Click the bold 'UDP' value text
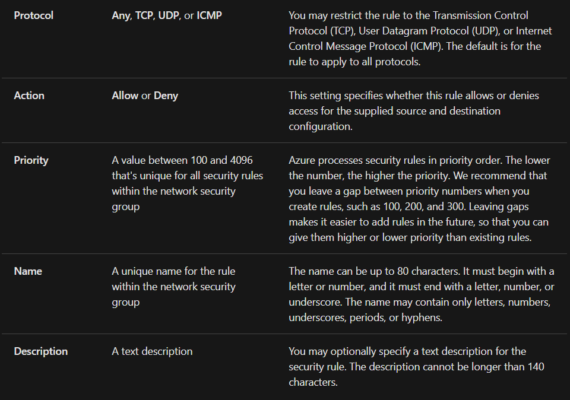Viewport: 570px width, 400px height. coord(169,16)
